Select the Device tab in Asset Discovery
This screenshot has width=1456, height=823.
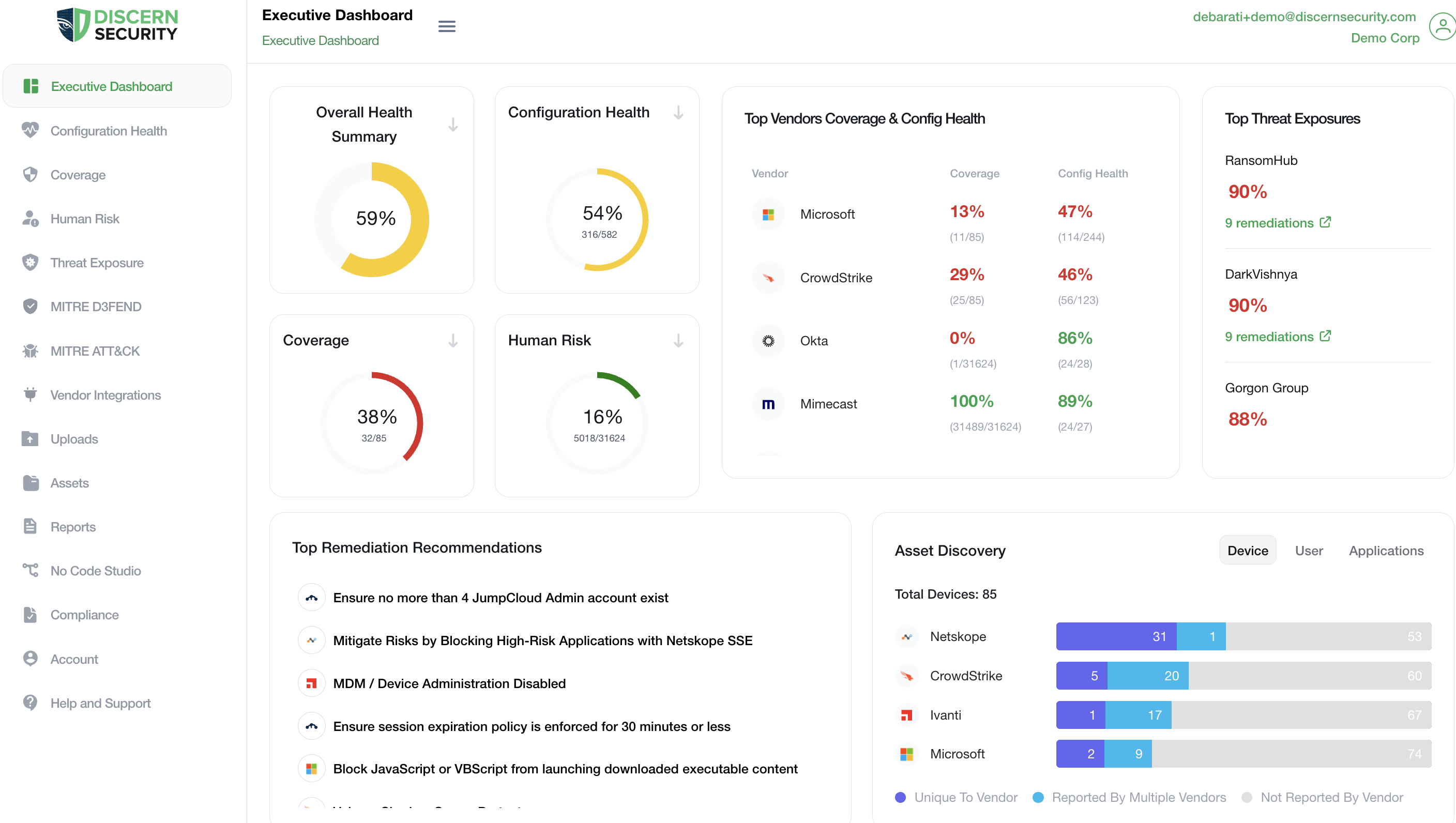pos(1248,551)
